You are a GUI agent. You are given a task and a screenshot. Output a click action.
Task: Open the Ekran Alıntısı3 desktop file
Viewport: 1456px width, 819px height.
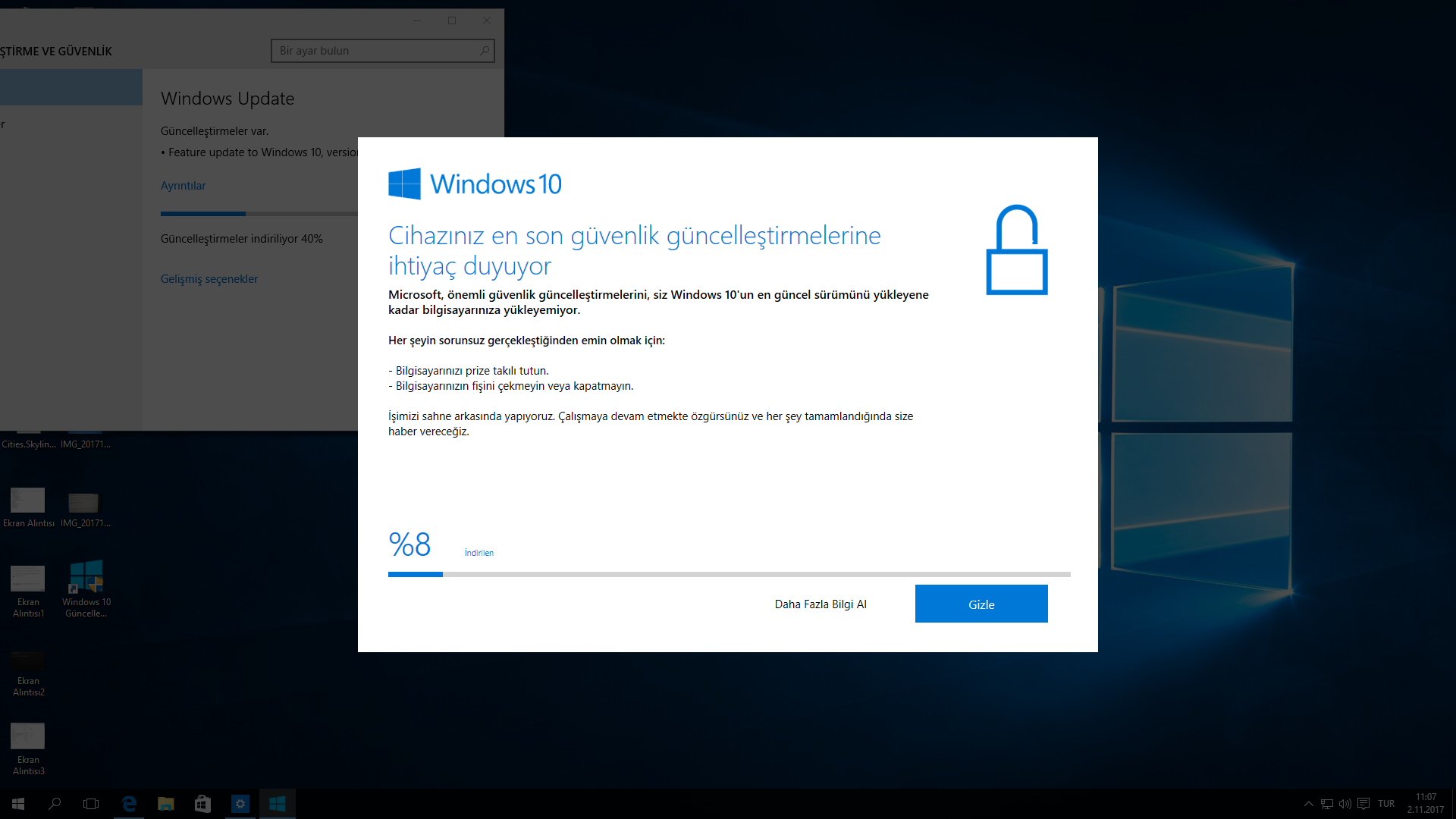(28, 748)
